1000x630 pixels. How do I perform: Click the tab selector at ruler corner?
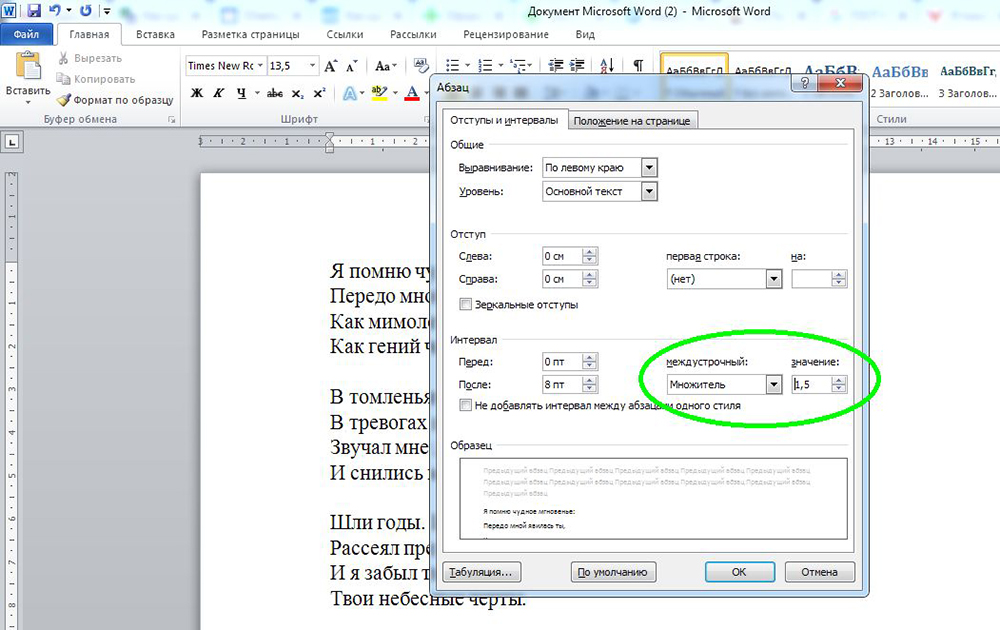[11, 142]
